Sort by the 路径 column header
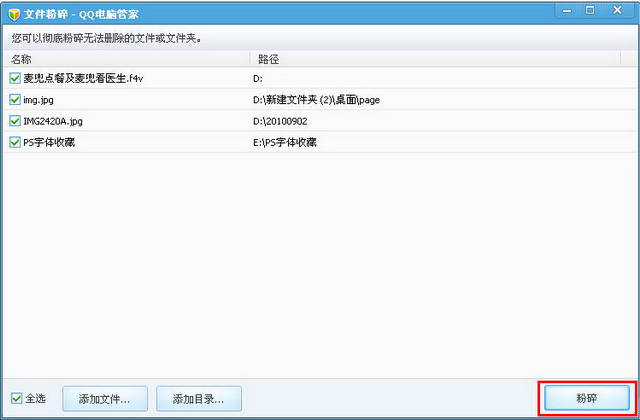640x420 pixels. (x=435, y=59)
